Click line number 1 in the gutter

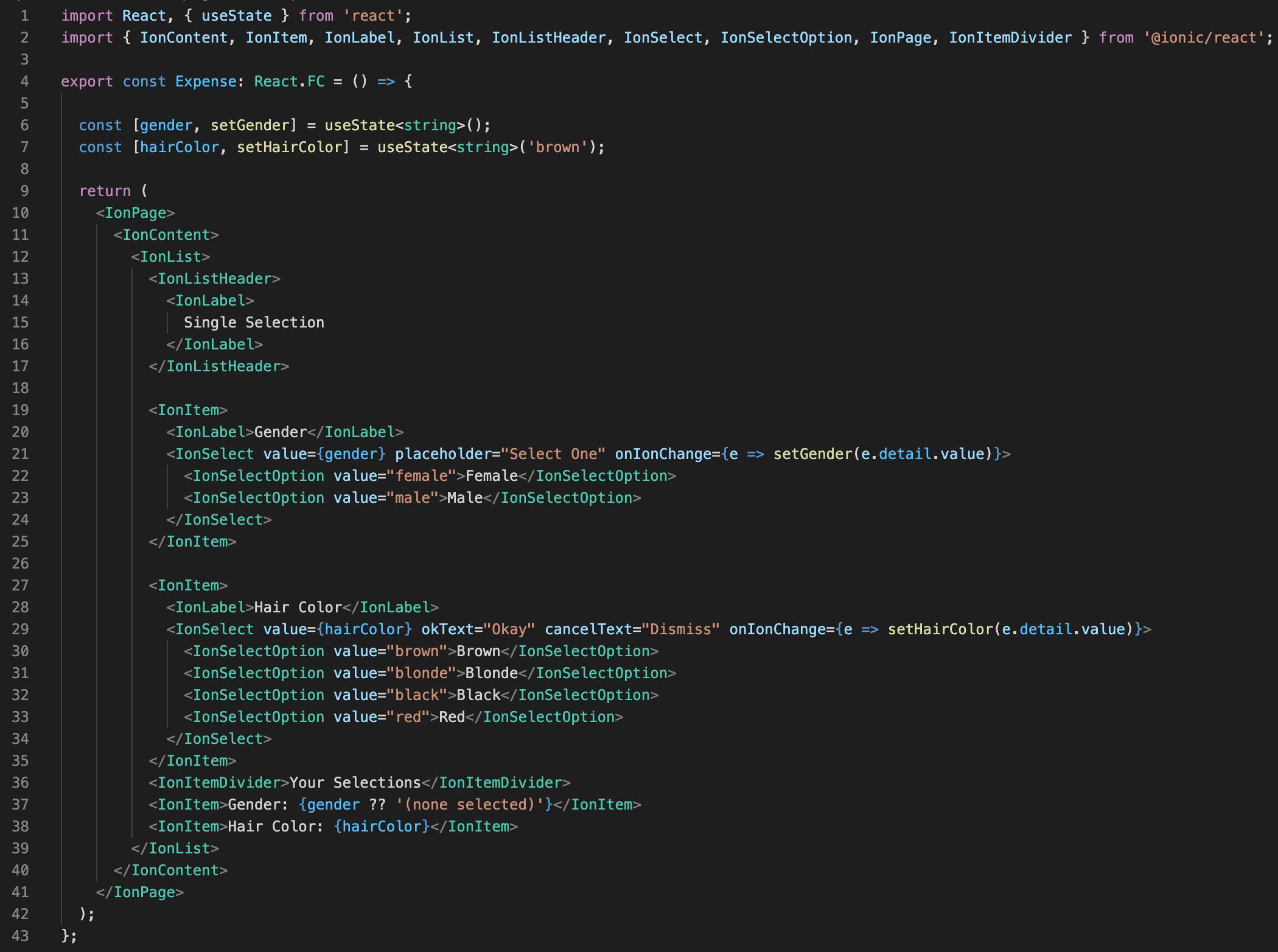25,16
